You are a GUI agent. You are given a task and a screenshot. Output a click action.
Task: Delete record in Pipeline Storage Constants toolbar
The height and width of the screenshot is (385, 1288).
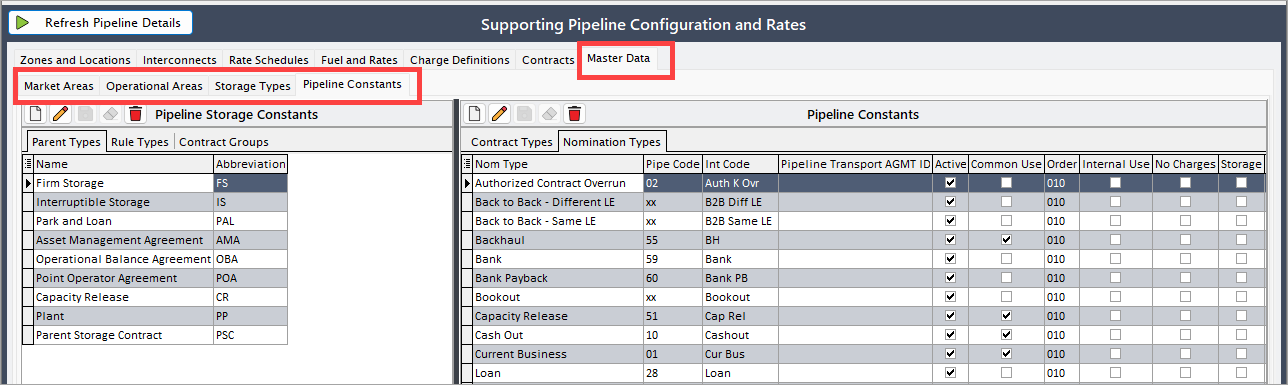[x=136, y=114]
